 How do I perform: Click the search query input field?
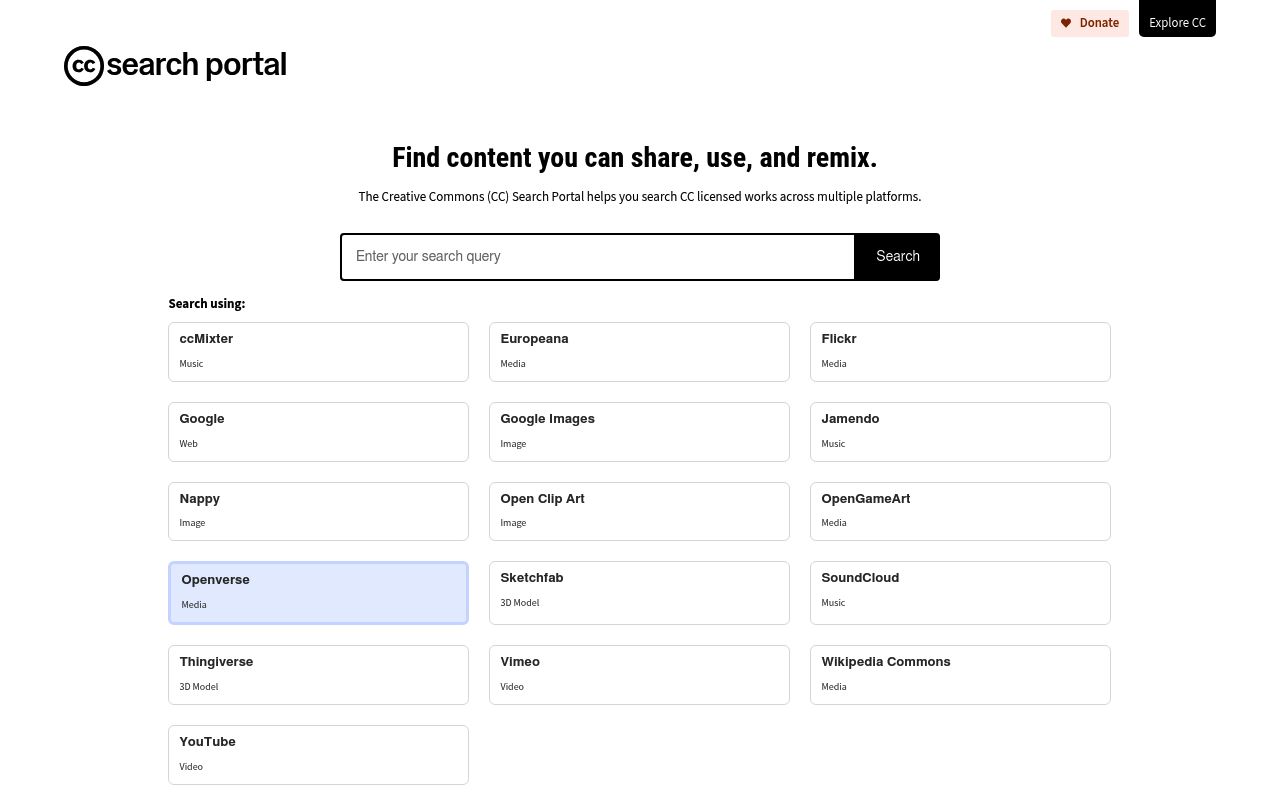point(597,256)
